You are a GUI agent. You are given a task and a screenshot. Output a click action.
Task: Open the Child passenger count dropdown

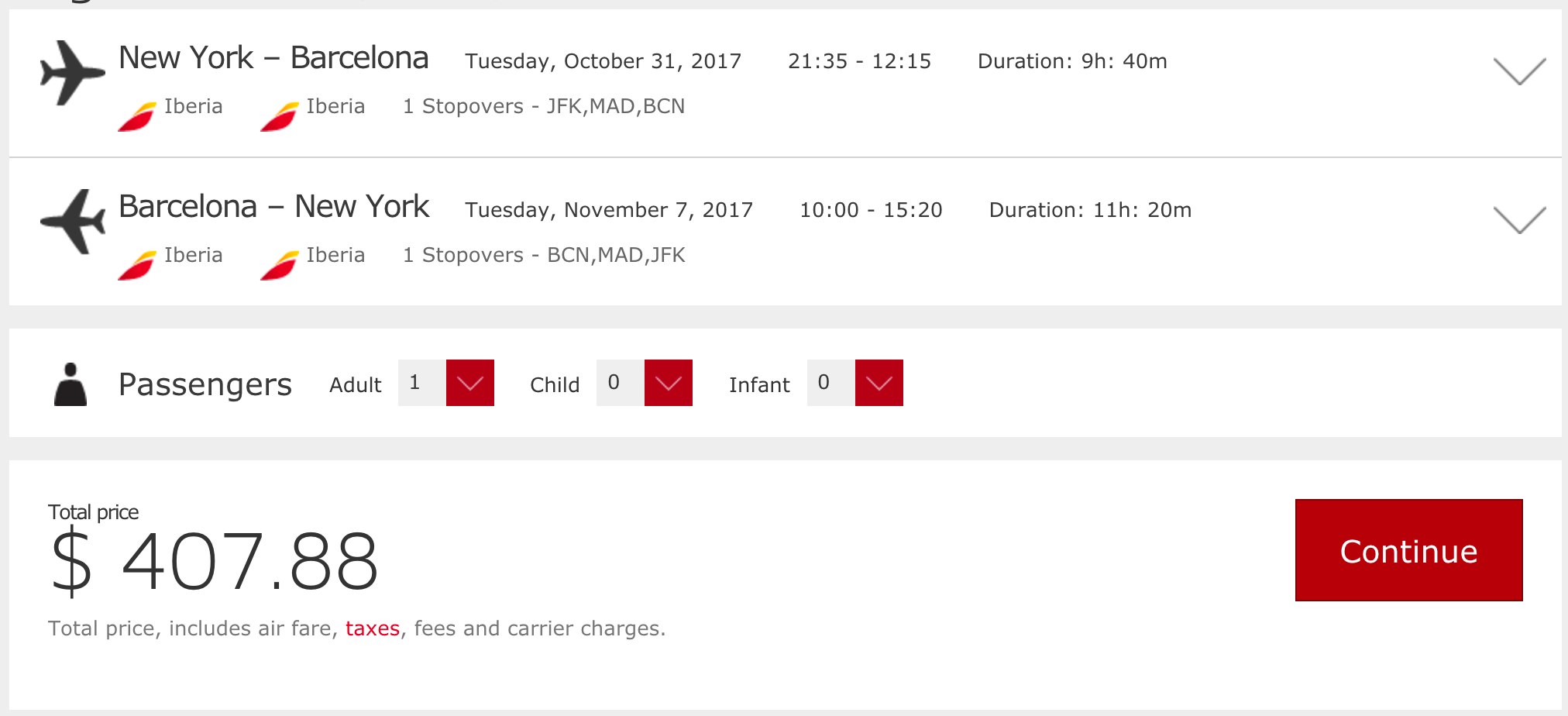pos(668,383)
